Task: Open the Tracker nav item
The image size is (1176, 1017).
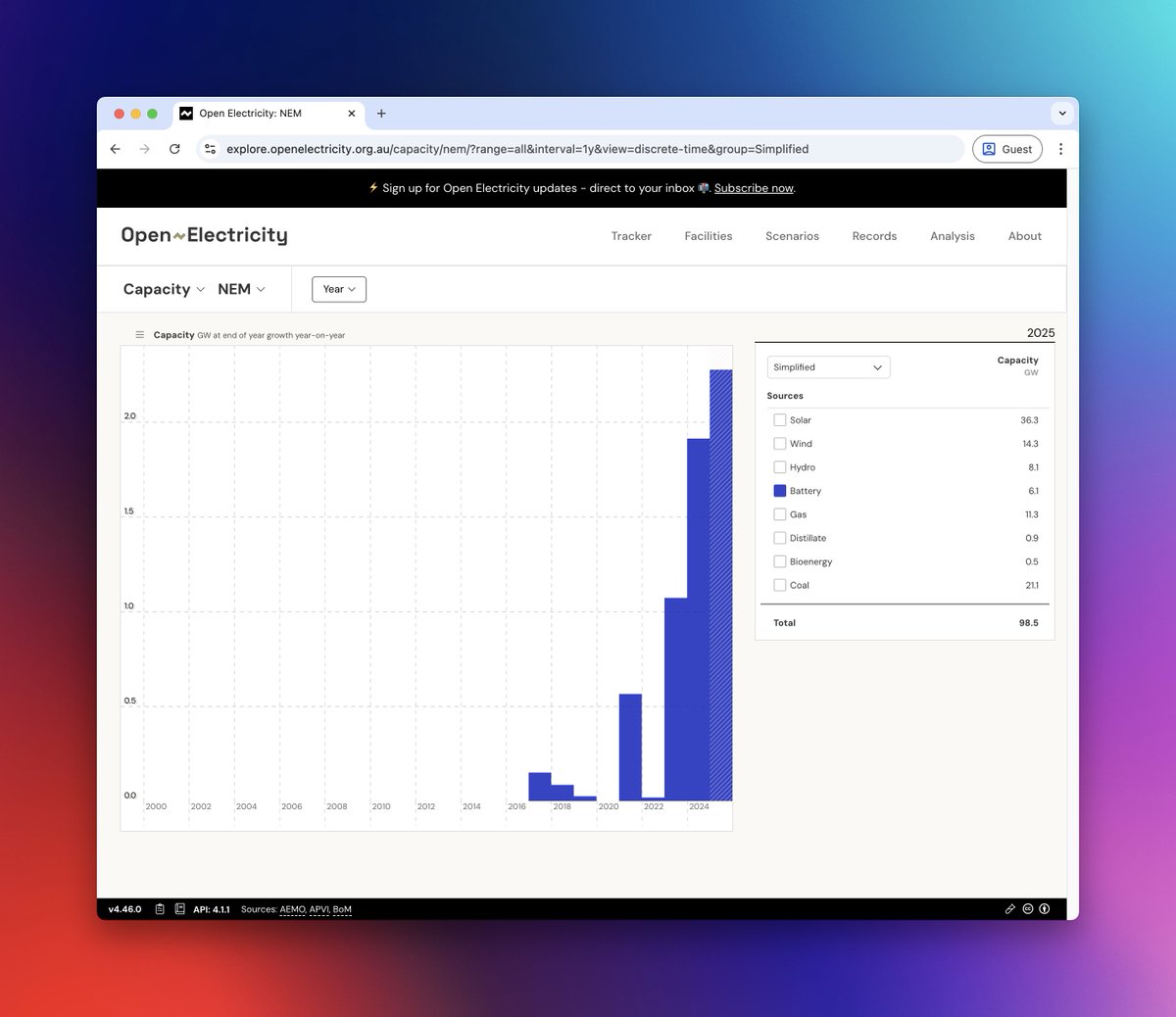Action: pos(631,236)
